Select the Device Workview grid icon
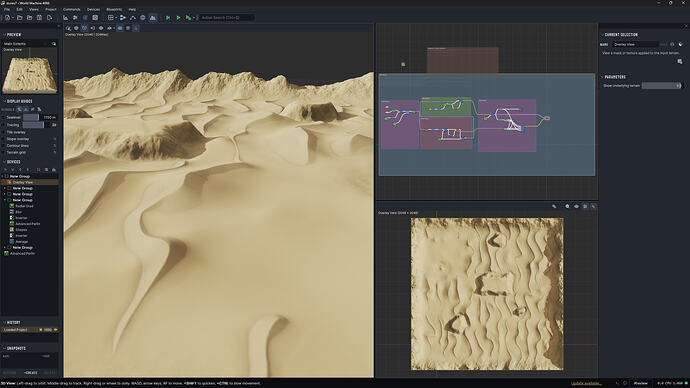 (111, 18)
